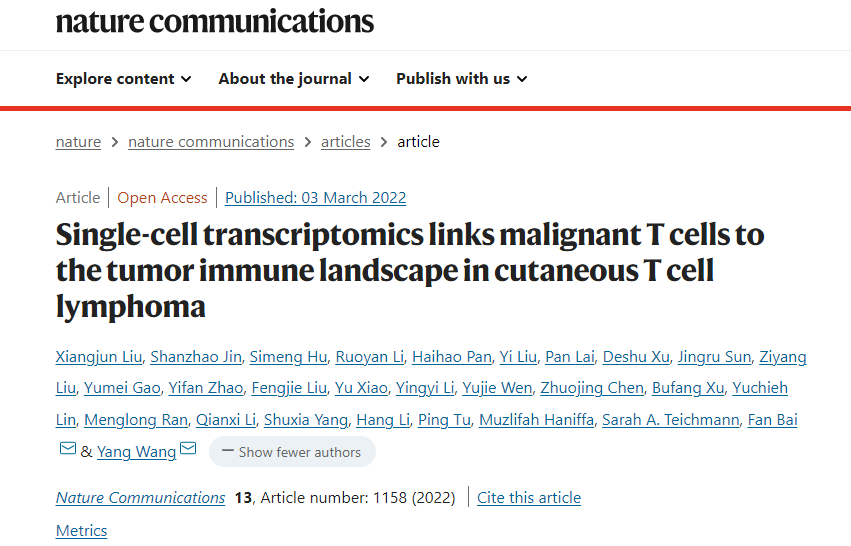Open author Yang Wang's profile
Image resolution: width=851 pixels, height=546 pixels.
tap(136, 452)
